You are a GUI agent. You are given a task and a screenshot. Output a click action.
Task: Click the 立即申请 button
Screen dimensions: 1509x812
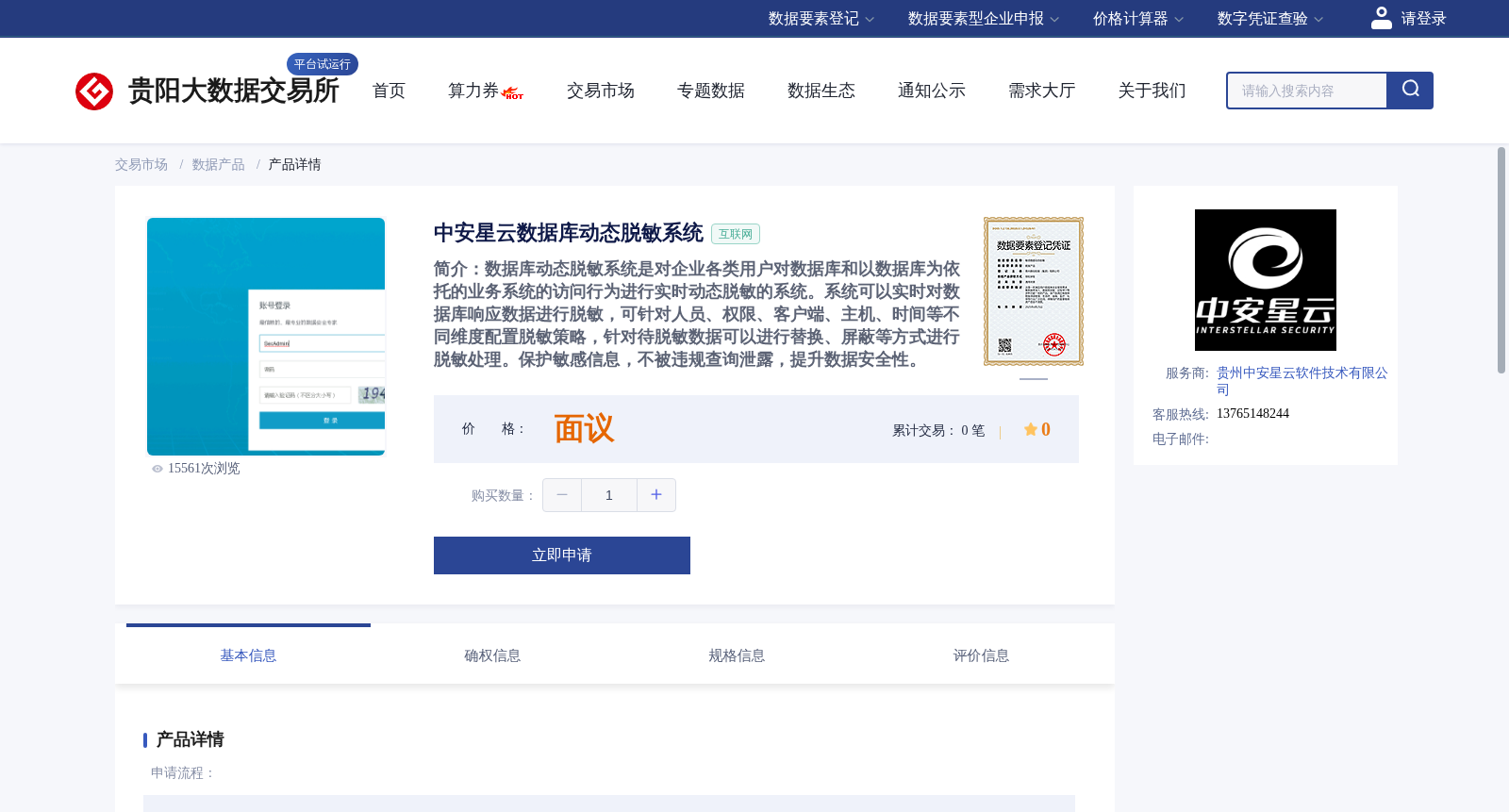[x=562, y=555]
